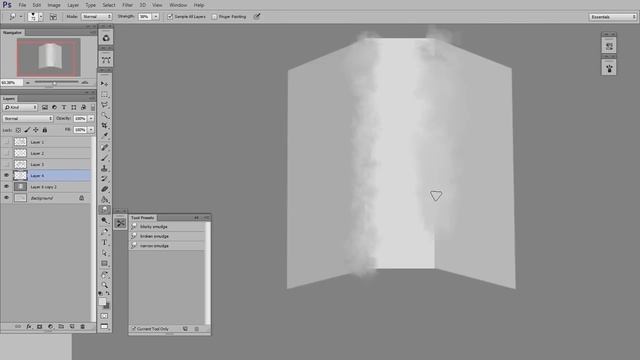Open the Strength slider arrow

pos(156,17)
